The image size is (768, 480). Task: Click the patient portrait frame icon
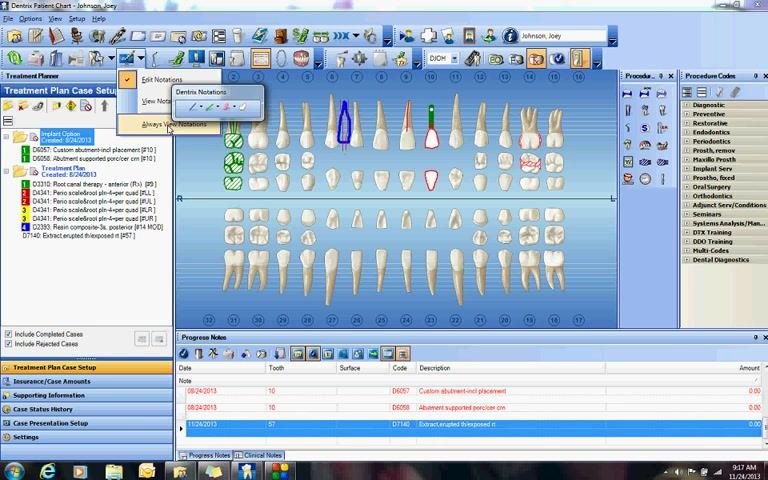point(469,36)
